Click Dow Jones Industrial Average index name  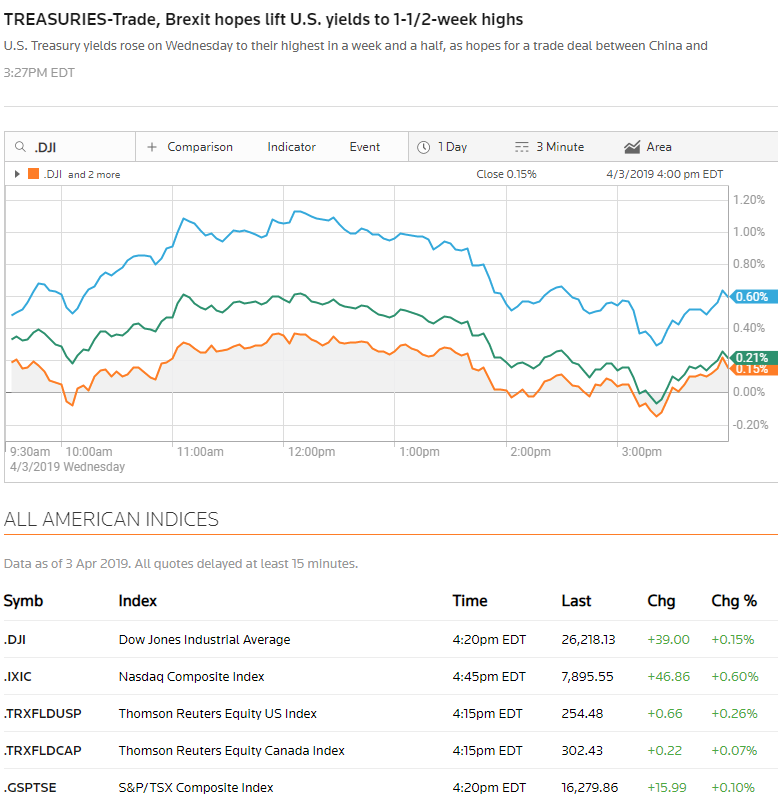tap(204, 640)
